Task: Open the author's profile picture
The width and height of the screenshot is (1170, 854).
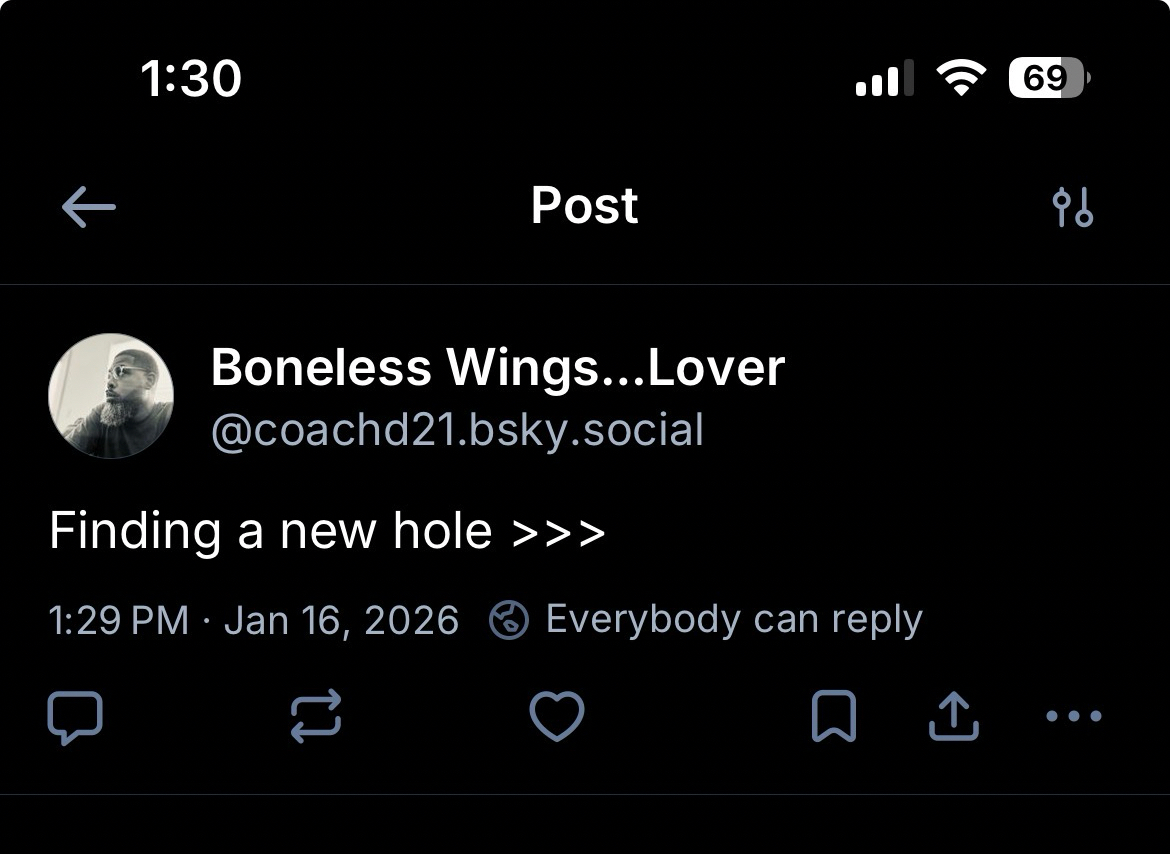Action: 111,396
